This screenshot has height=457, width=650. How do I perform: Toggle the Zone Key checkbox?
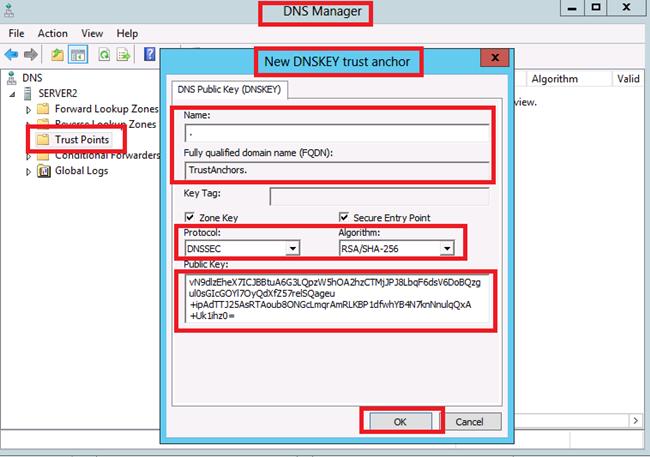191,217
